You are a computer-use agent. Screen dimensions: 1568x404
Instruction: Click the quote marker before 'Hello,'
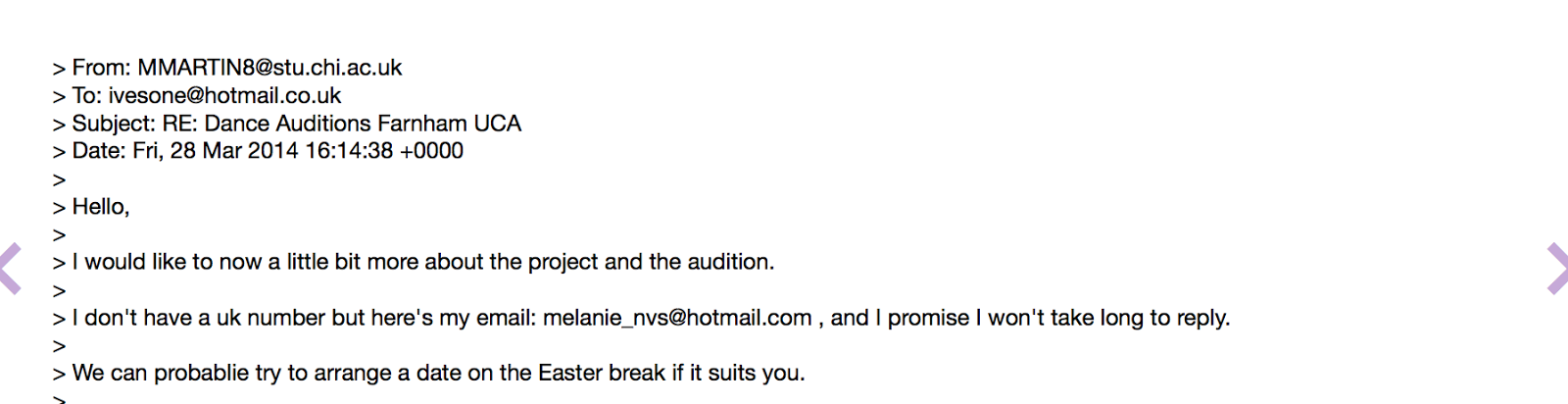pyautogui.click(x=60, y=208)
